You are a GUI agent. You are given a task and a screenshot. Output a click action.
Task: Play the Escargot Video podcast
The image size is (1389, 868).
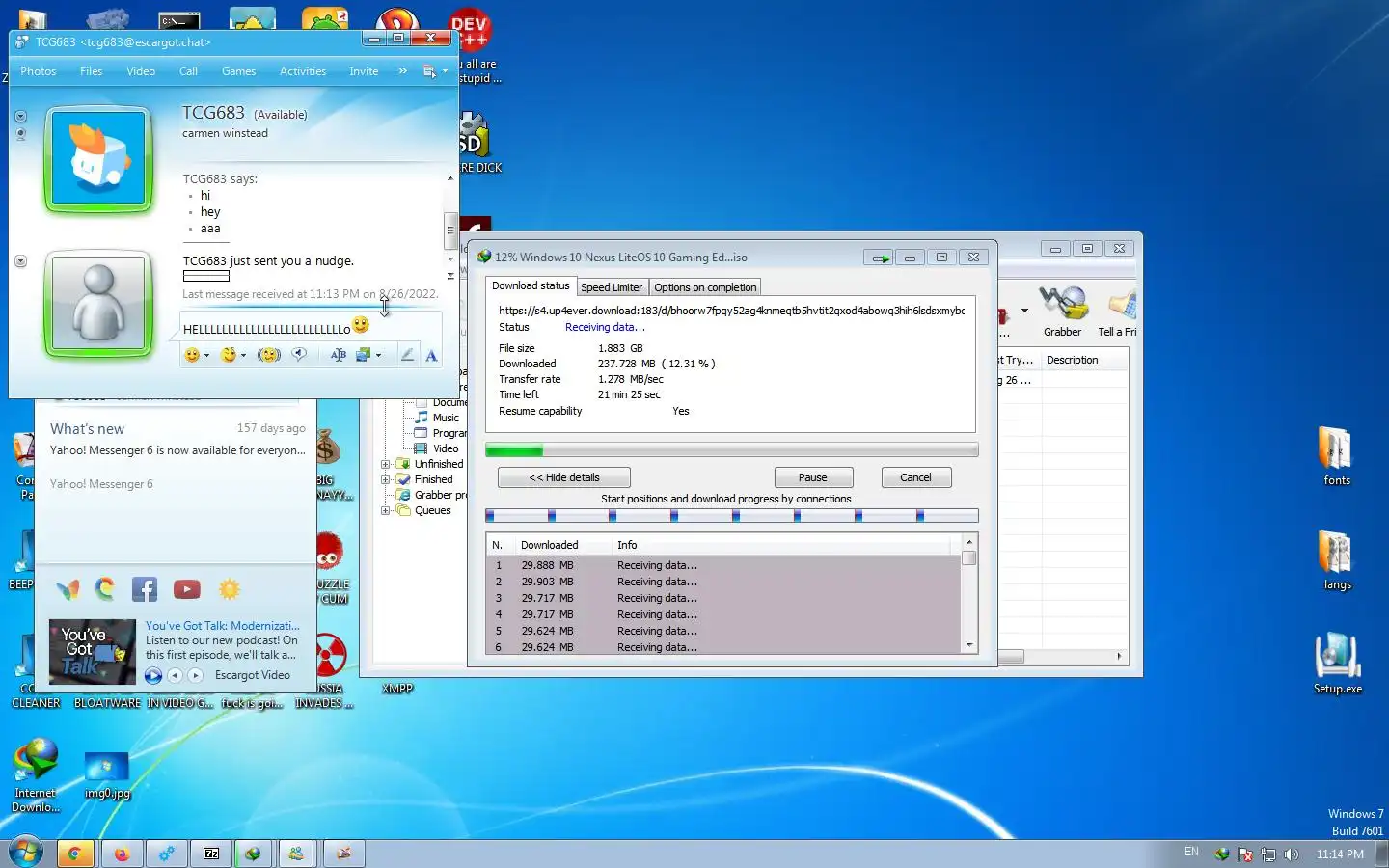[153, 676]
